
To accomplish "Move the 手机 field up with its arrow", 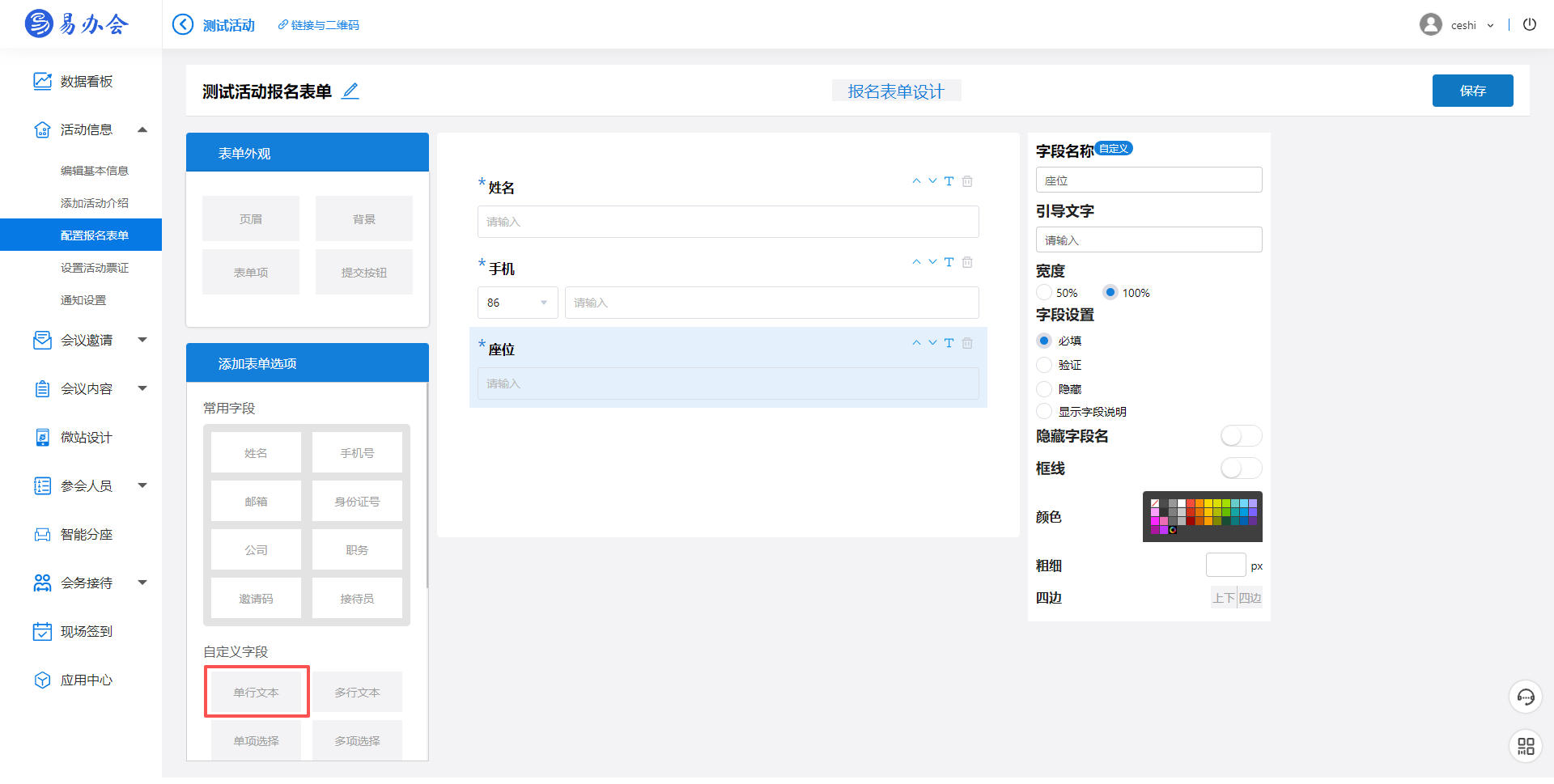I will pyautogui.click(x=916, y=262).
